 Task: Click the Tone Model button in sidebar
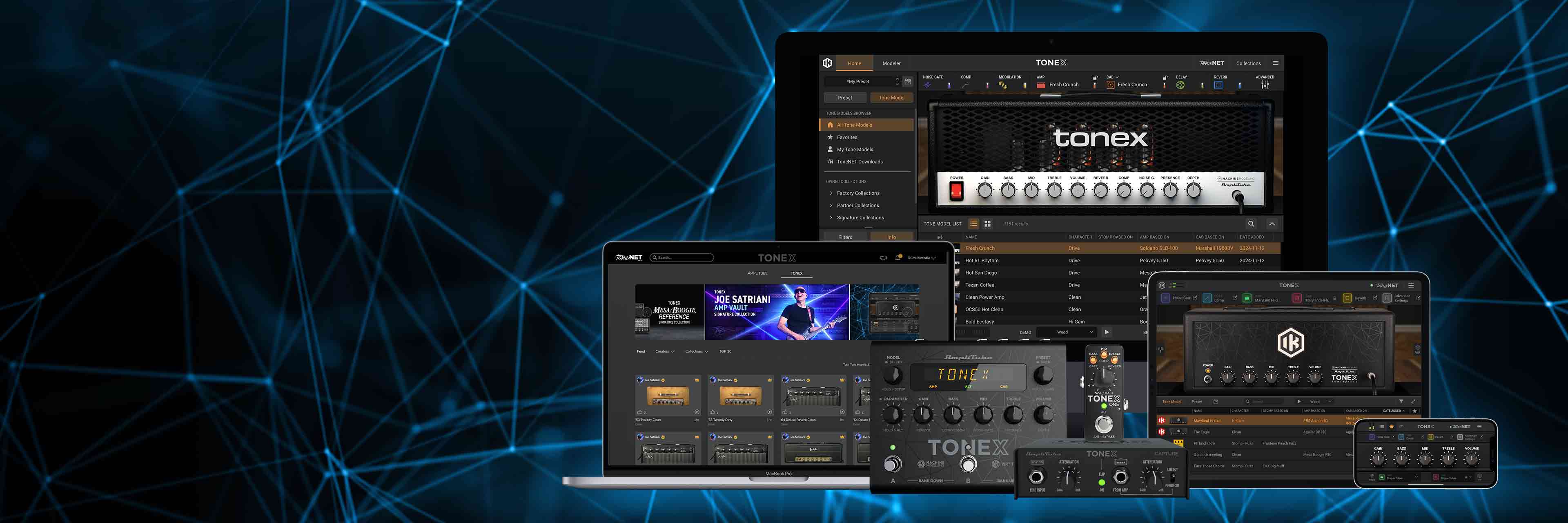click(x=891, y=97)
